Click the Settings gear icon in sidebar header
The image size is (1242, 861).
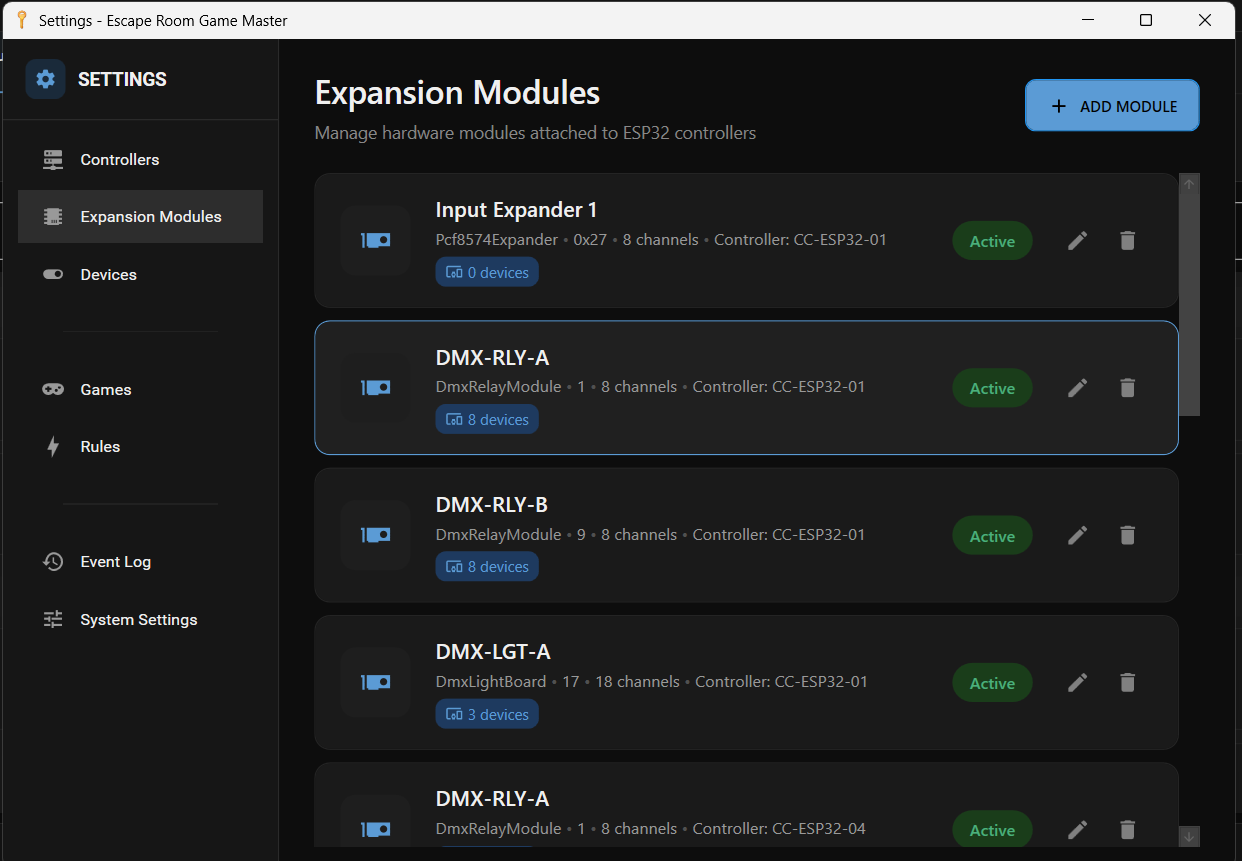(x=45, y=79)
